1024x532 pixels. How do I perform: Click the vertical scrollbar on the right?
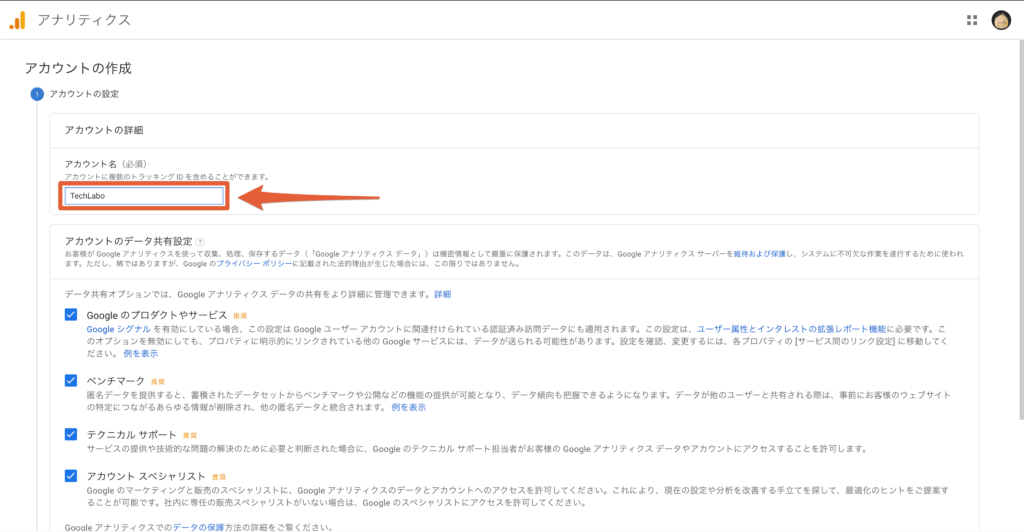coord(1019,250)
